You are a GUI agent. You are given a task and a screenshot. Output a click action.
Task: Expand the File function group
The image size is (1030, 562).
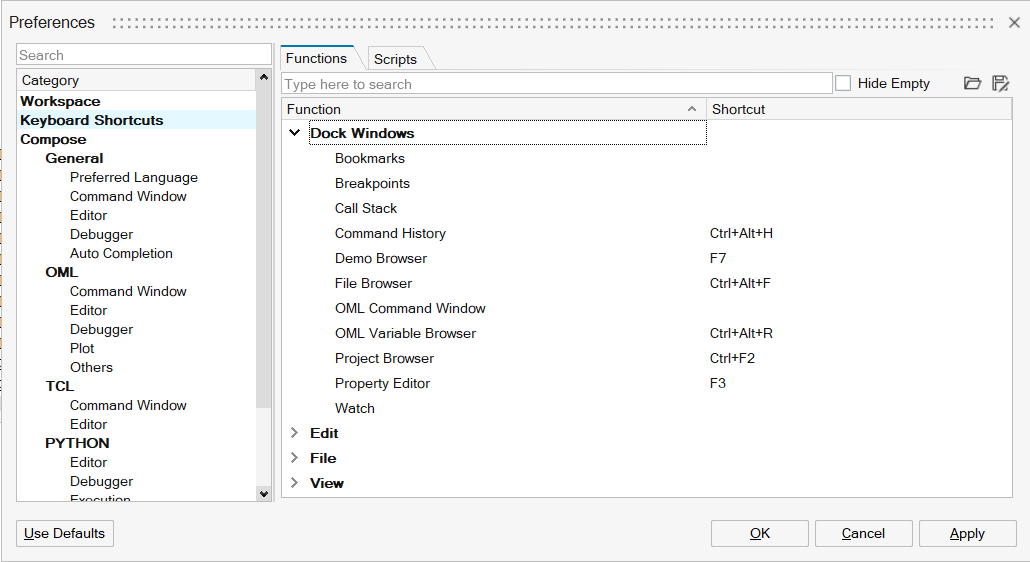(x=295, y=458)
